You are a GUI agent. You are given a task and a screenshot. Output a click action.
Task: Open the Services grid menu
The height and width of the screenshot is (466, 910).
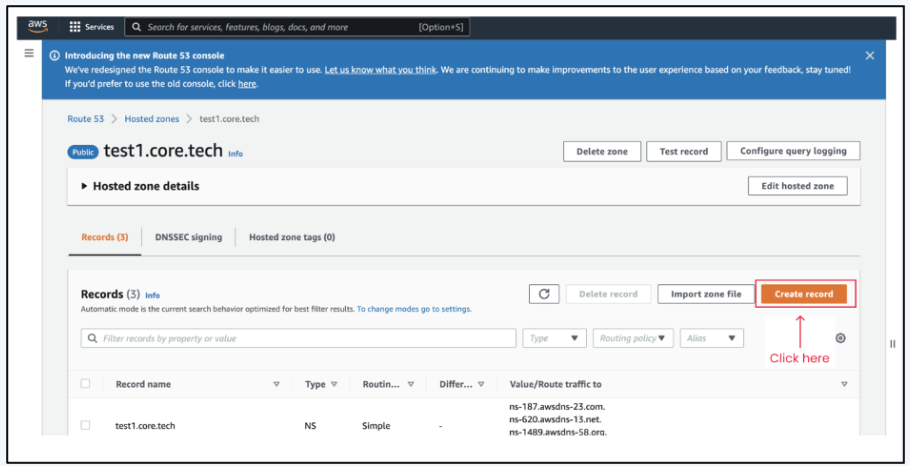[75, 27]
